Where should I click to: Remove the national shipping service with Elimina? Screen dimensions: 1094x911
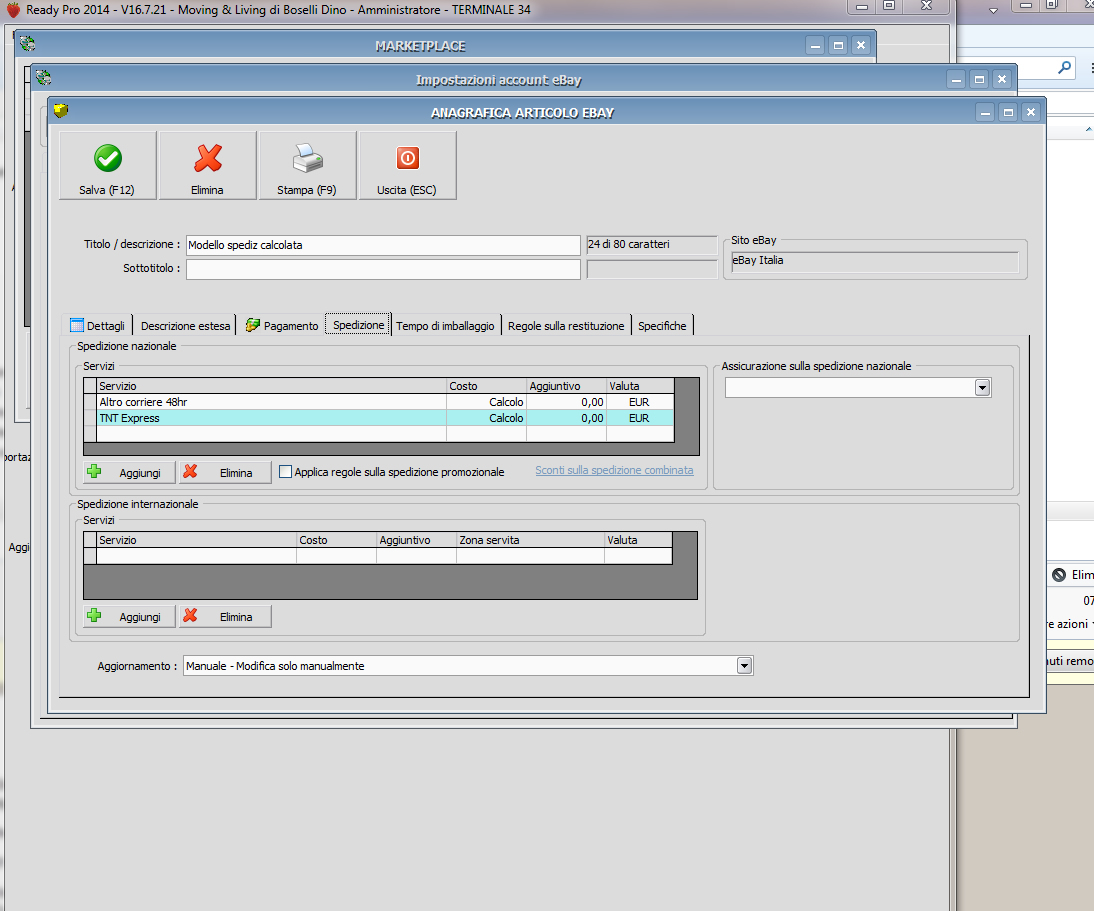pos(225,472)
